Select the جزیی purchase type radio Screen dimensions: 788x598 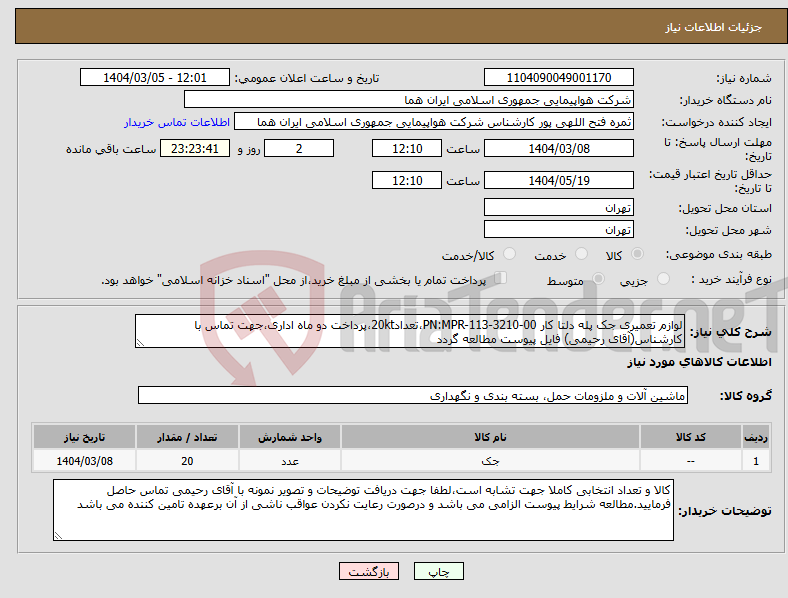coord(663,278)
